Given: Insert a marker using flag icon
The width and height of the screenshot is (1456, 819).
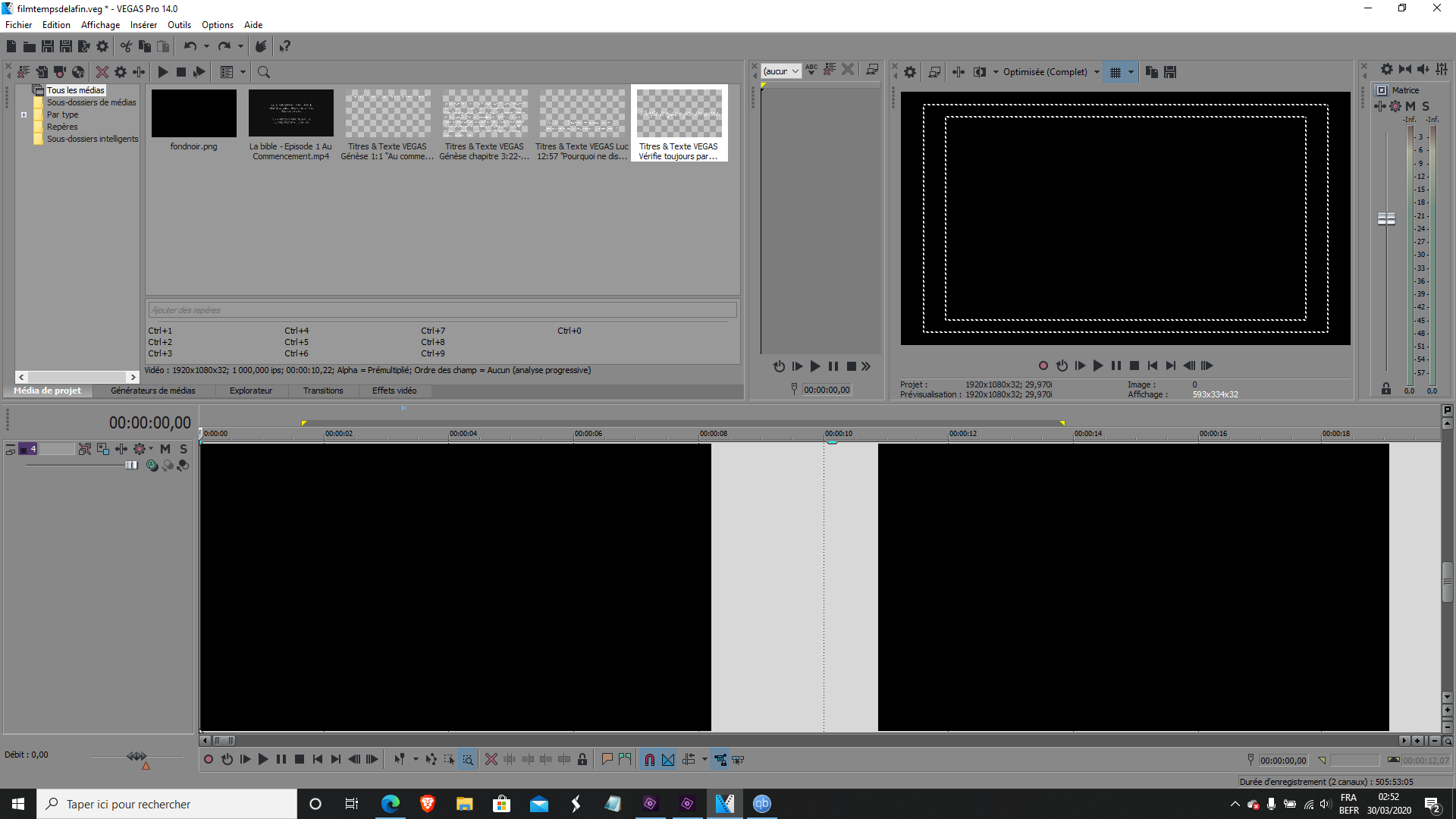Looking at the screenshot, I should pyautogui.click(x=607, y=759).
